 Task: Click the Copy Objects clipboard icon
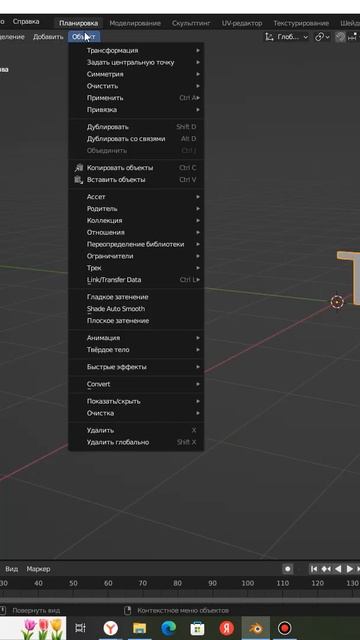(x=79, y=168)
